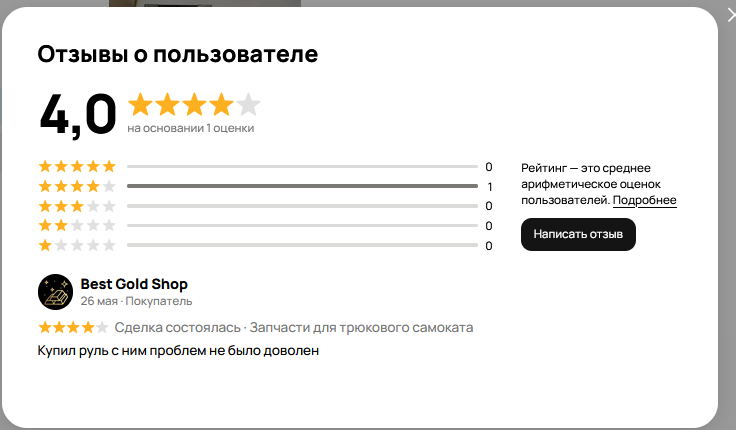
Task: Select the five-star rating row stars
Action: pos(77,166)
